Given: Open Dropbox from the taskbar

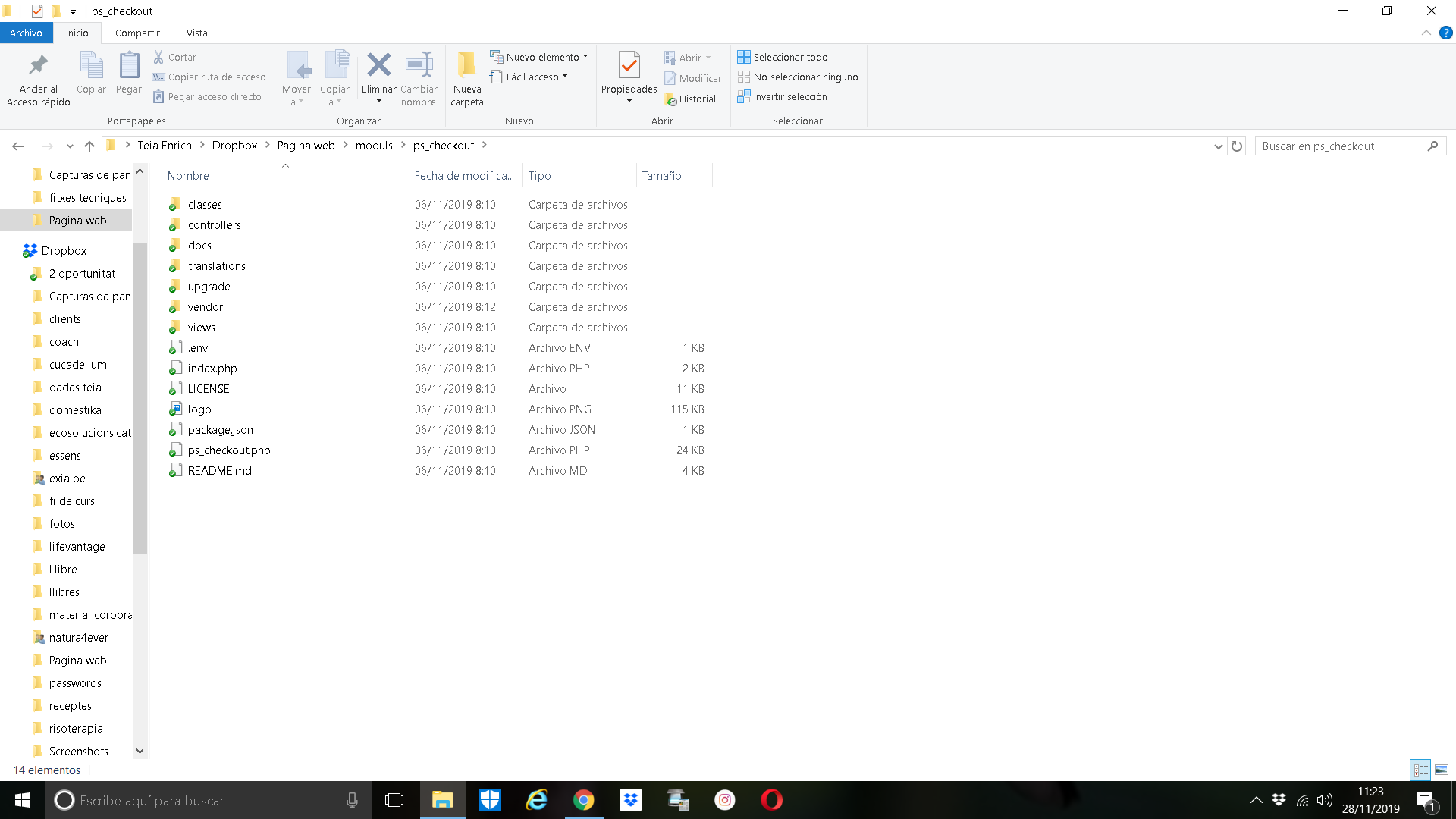Looking at the screenshot, I should [x=630, y=800].
